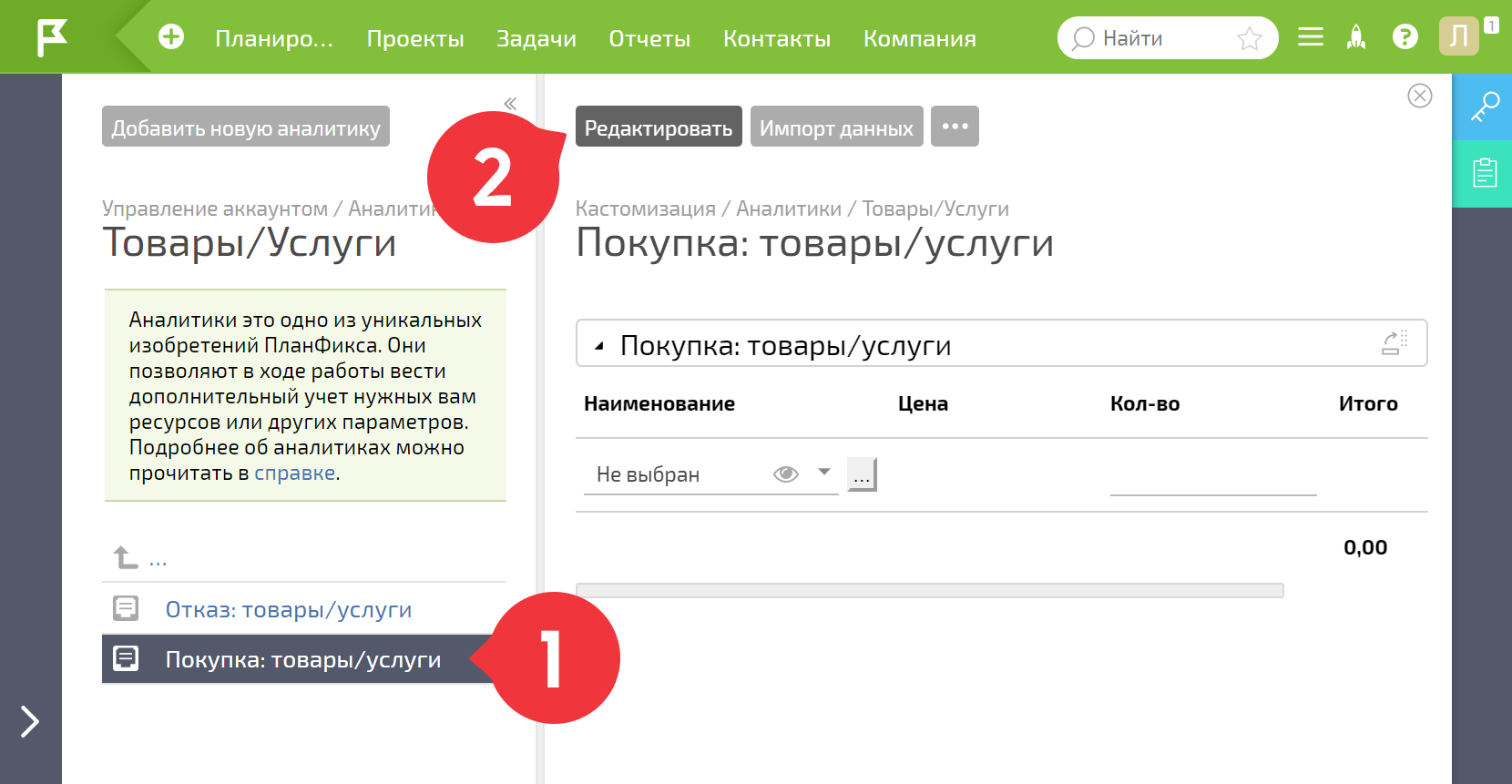Open the Контакты menu
Image resolution: width=1512 pixels, height=784 pixels.
coord(777,38)
